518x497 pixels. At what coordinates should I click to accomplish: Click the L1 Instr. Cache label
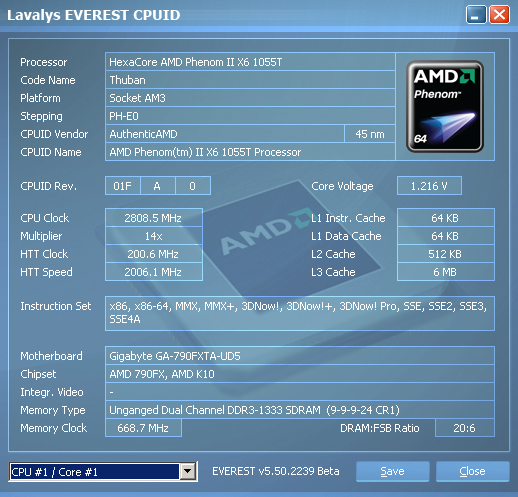pyautogui.click(x=348, y=218)
